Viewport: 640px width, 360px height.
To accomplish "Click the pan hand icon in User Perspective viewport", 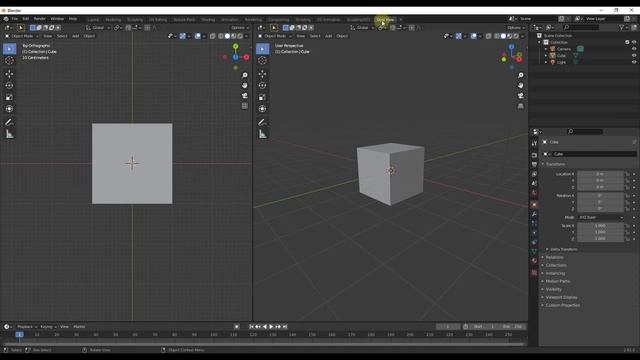I will [521, 86].
